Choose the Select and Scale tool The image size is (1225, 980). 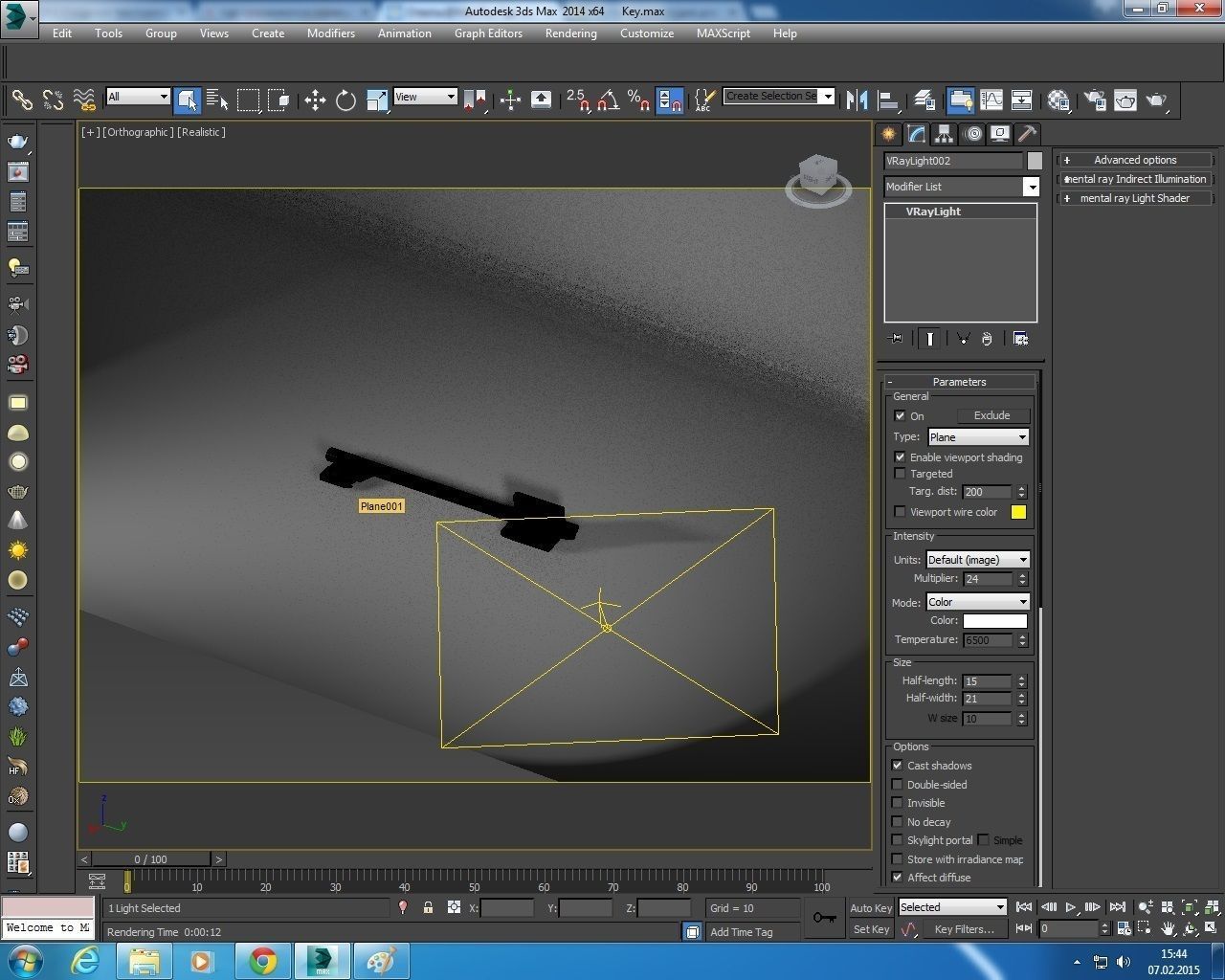(x=377, y=100)
